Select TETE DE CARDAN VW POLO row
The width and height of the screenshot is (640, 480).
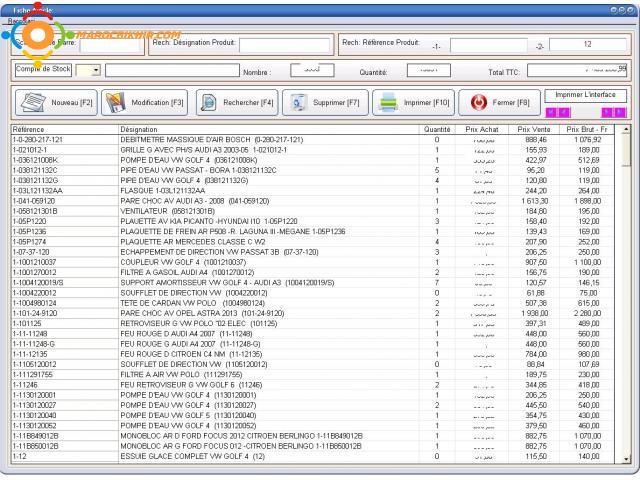[x=312, y=303]
